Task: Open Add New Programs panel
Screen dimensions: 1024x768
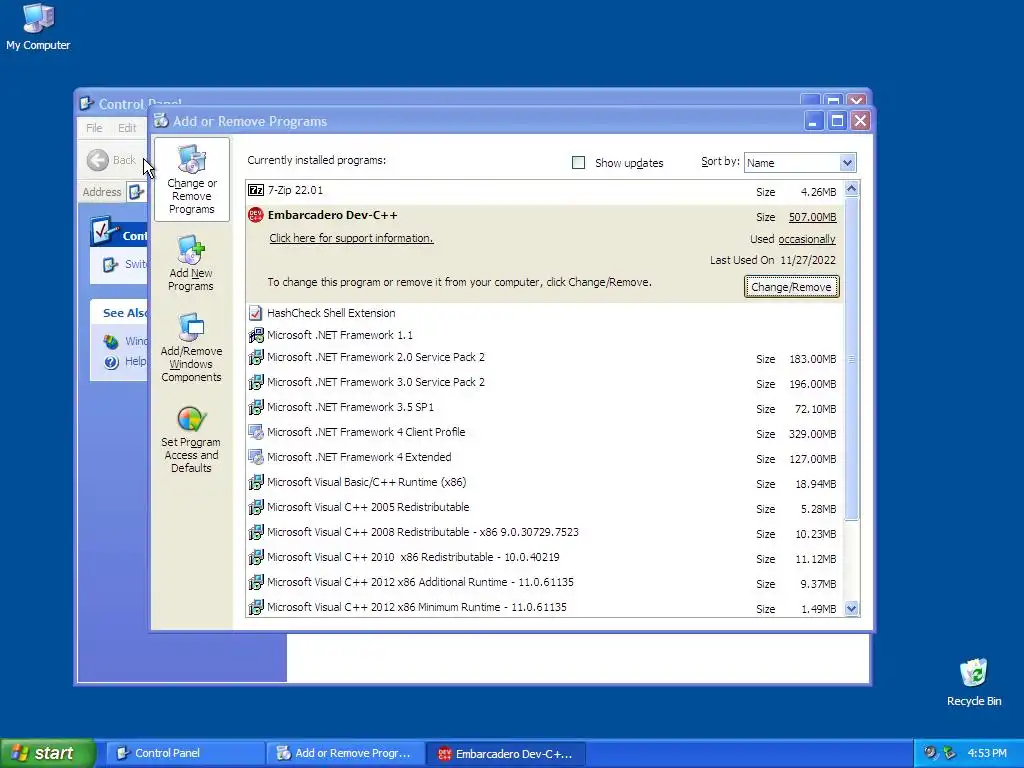Action: pyautogui.click(x=191, y=263)
